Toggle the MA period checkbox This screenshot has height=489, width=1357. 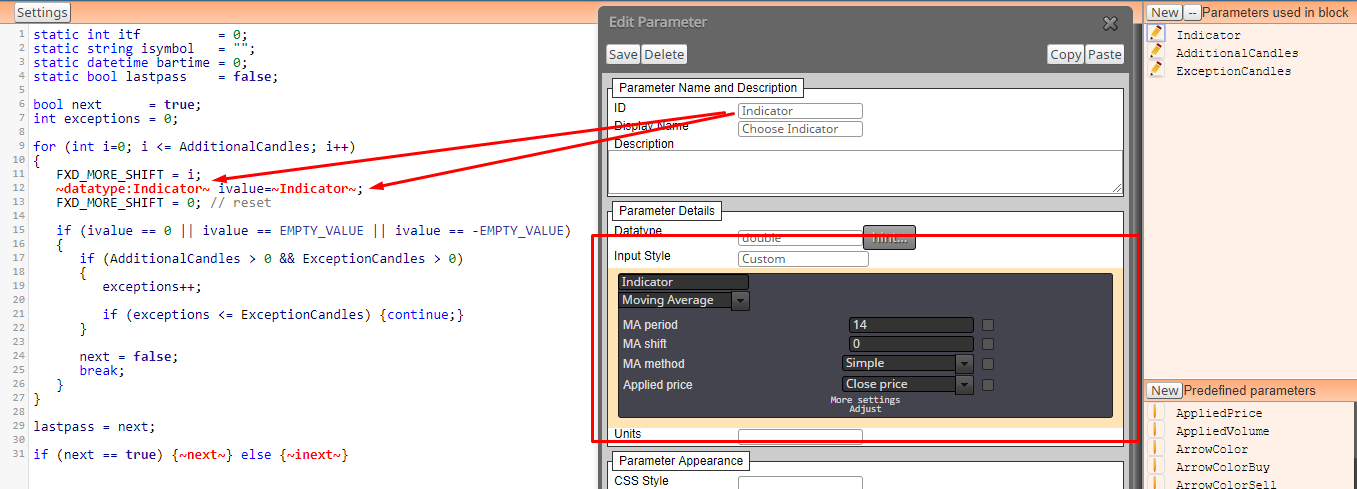click(x=988, y=325)
